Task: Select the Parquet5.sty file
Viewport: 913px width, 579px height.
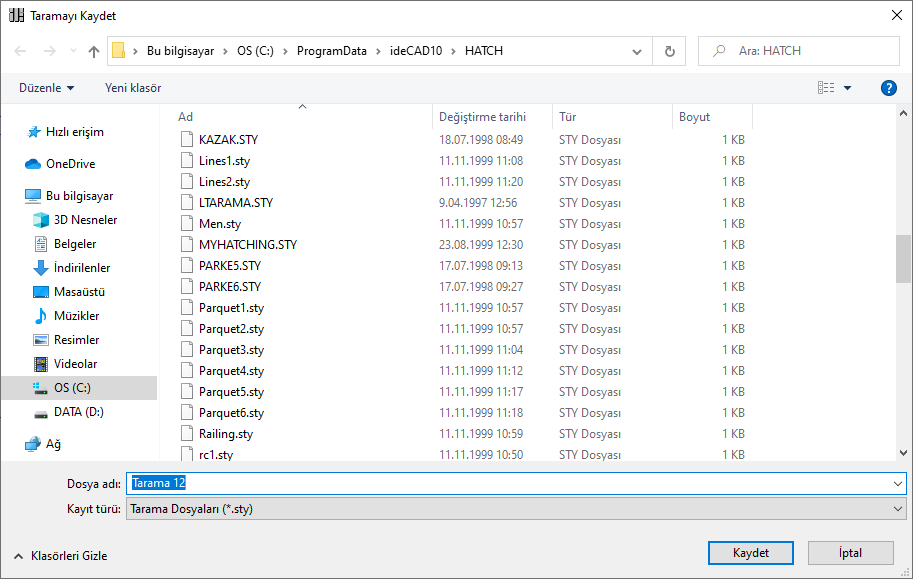Action: tap(232, 391)
